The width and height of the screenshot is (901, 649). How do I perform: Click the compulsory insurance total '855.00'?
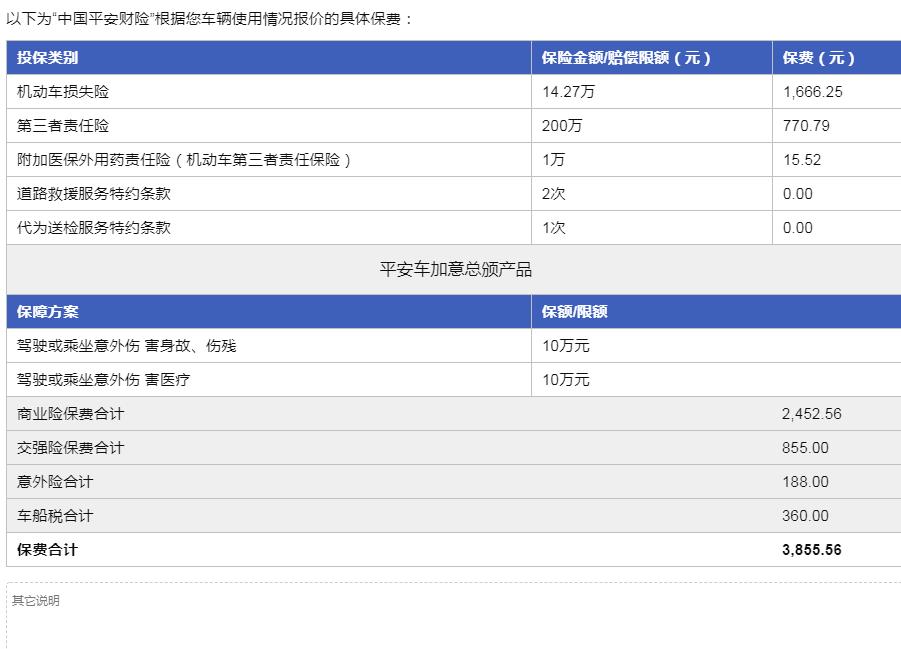805,447
